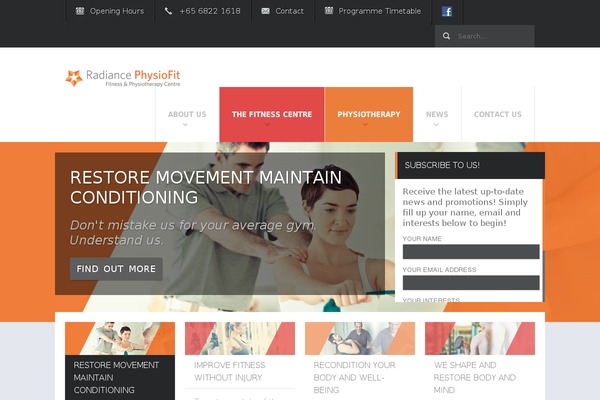The width and height of the screenshot is (600, 400).
Task: Expand the Physiotherapy dropdown arrow
Action: point(365,124)
